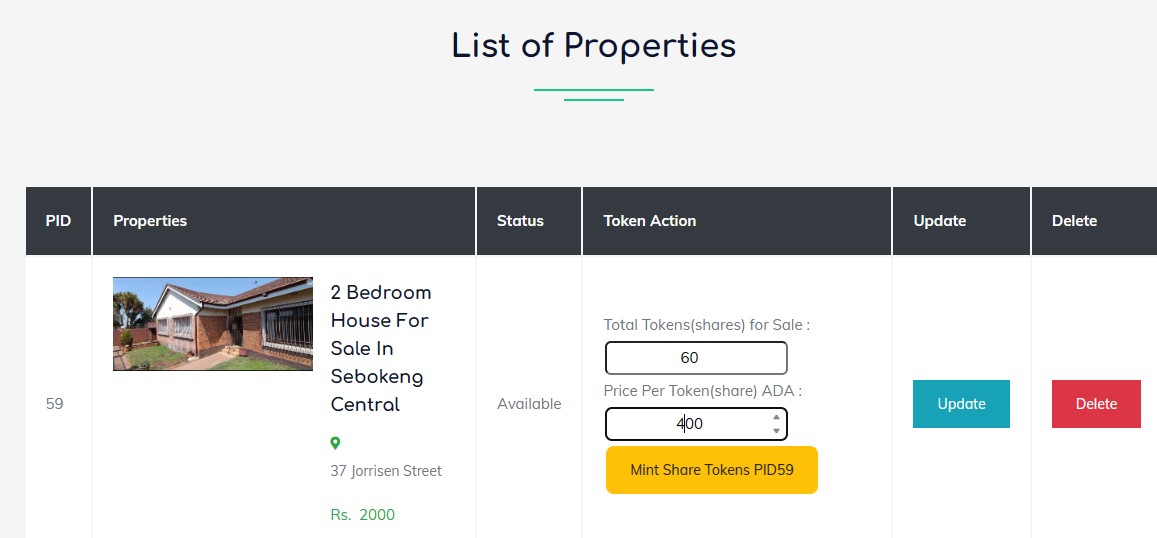Focus the Price Per Token field showing 400
The width and height of the screenshot is (1157, 538).
click(x=688, y=424)
